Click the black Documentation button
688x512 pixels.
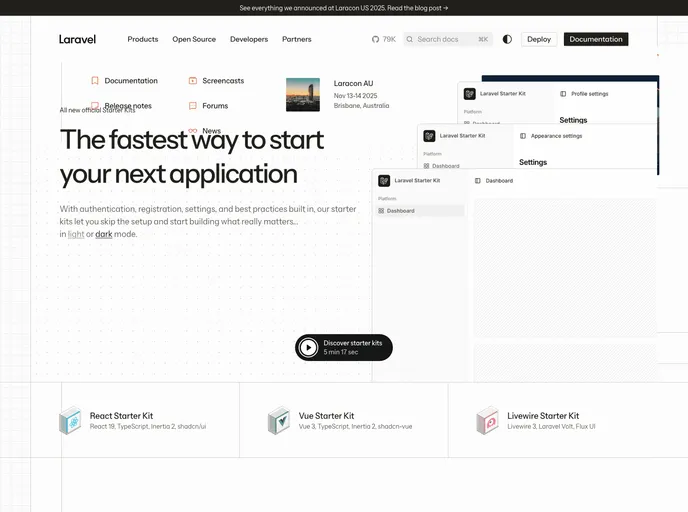pos(596,39)
